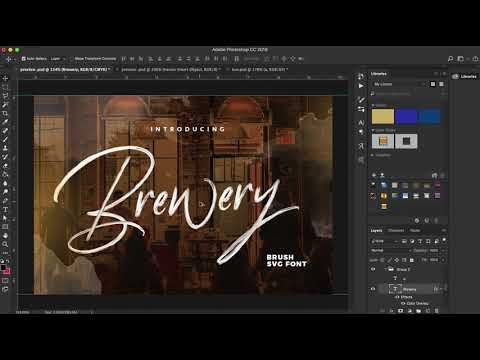Select the yellow color swatch in Libraries

tap(383, 117)
